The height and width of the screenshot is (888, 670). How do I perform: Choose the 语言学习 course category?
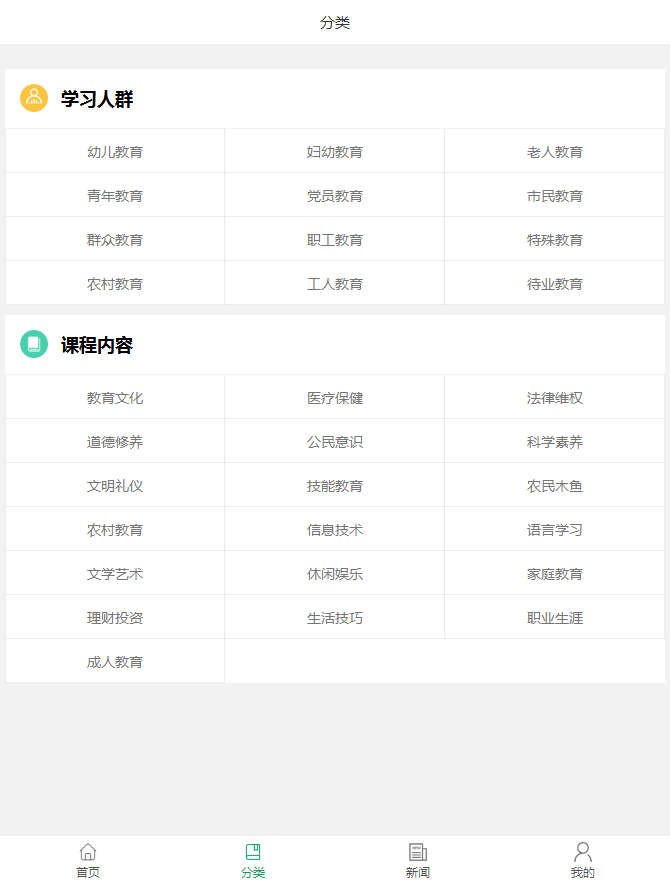coord(555,530)
